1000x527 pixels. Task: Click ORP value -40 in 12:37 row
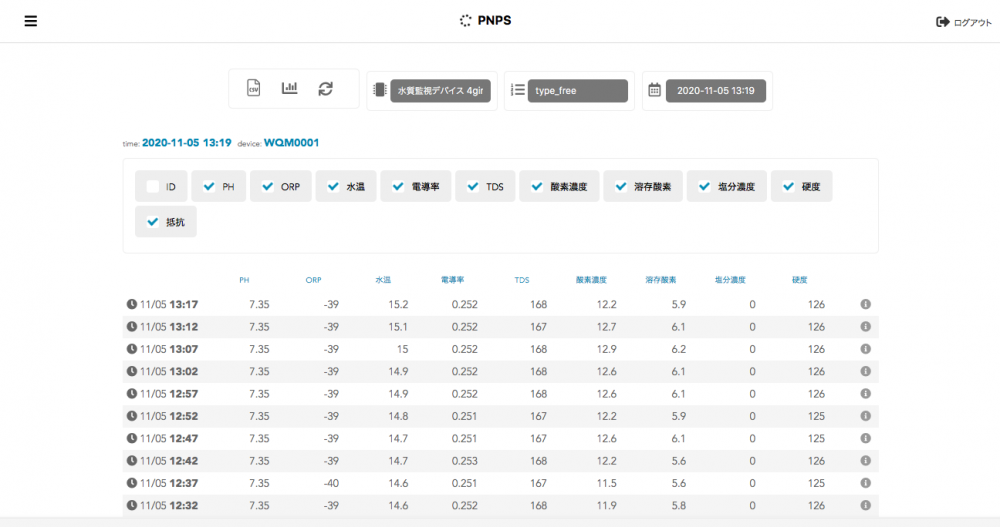coord(331,483)
